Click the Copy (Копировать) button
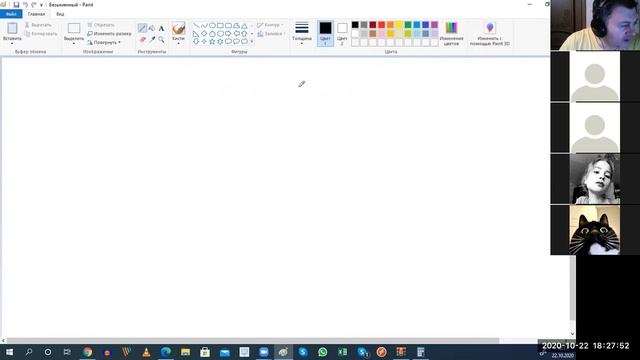This screenshot has width=640, height=360. click(x=41, y=34)
